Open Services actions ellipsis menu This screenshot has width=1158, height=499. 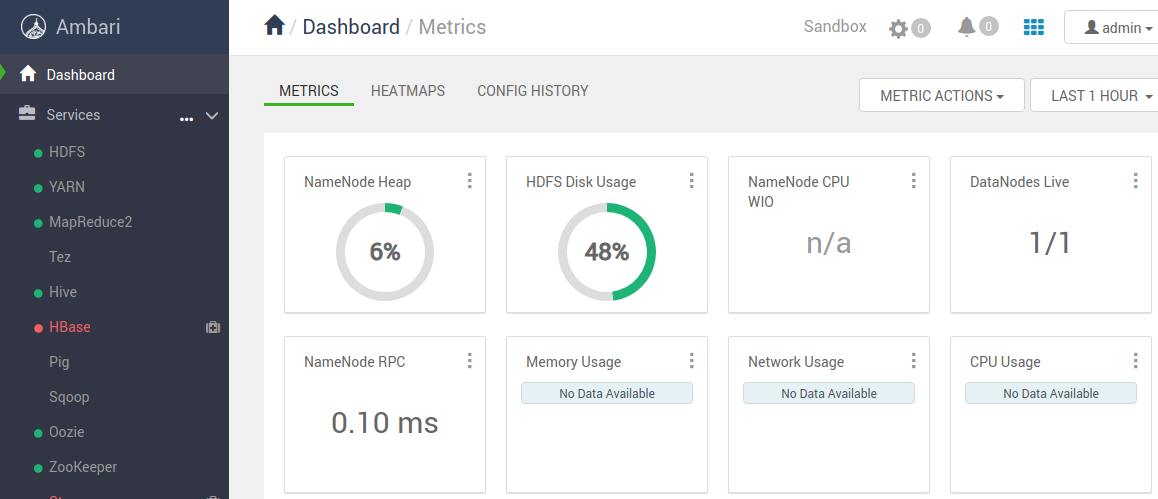tap(187, 117)
